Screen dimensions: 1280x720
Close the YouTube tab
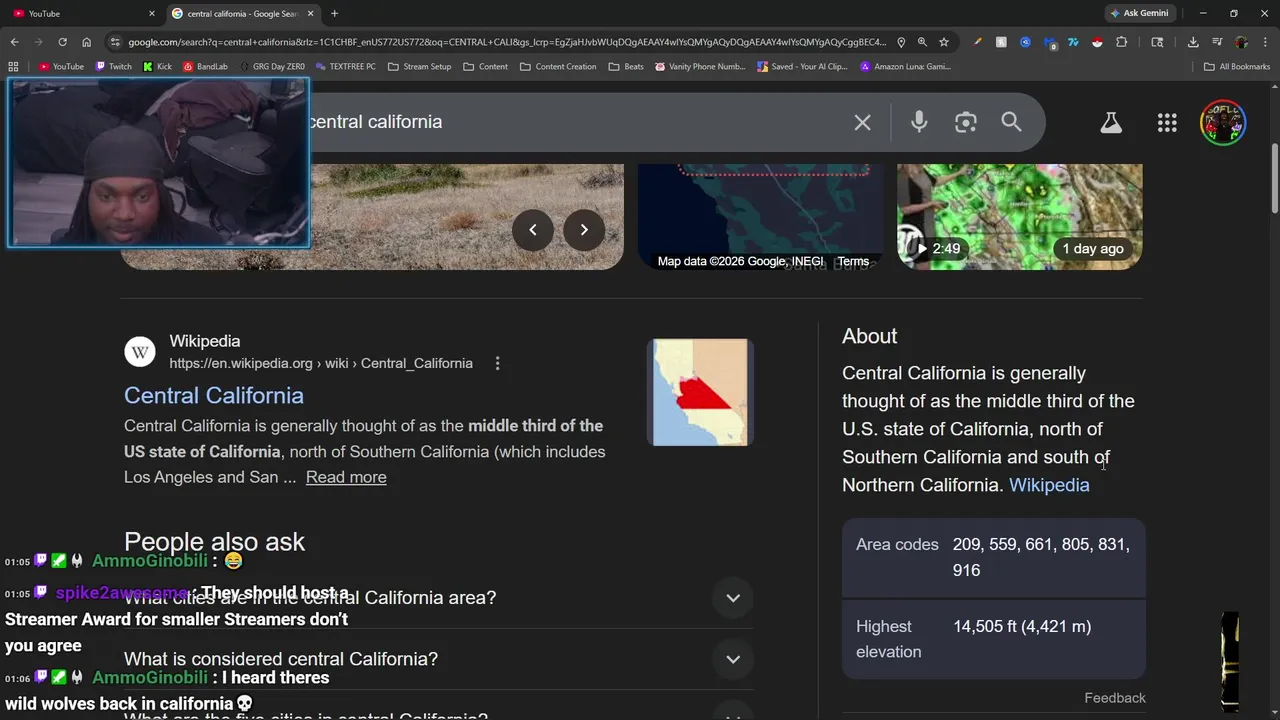point(152,13)
